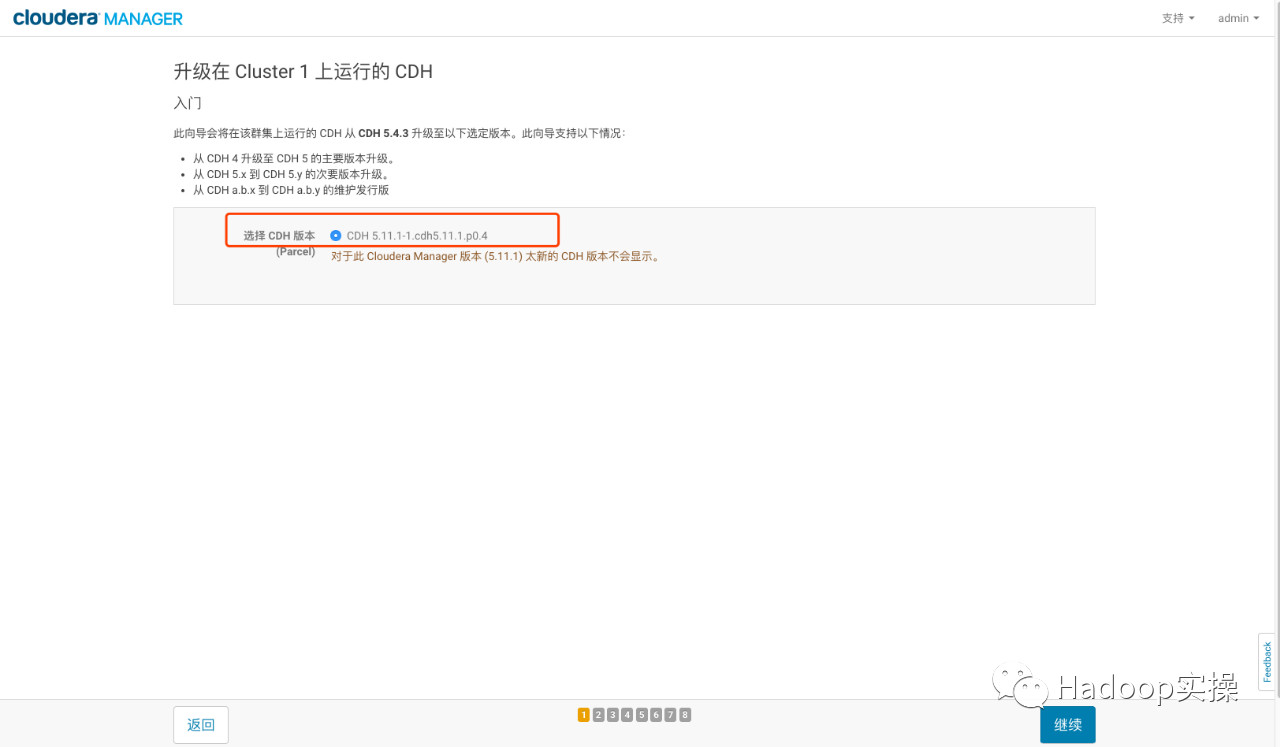Go to wizard step 7
This screenshot has width=1280, height=747.
(x=670, y=715)
